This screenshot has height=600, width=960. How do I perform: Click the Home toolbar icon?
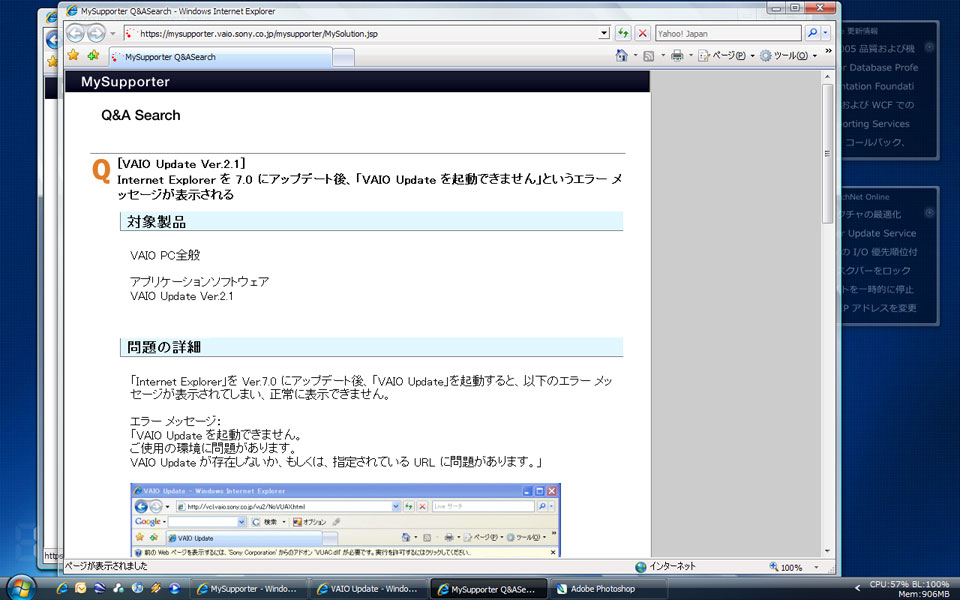(x=621, y=56)
